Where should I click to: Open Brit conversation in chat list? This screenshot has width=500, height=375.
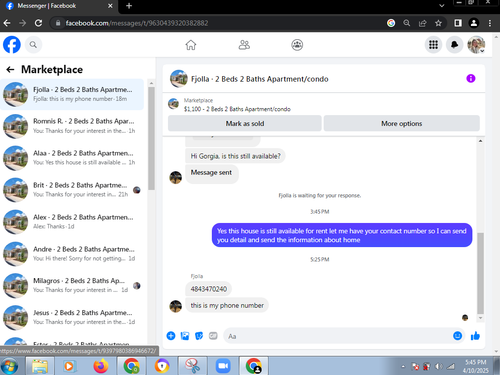(72, 190)
